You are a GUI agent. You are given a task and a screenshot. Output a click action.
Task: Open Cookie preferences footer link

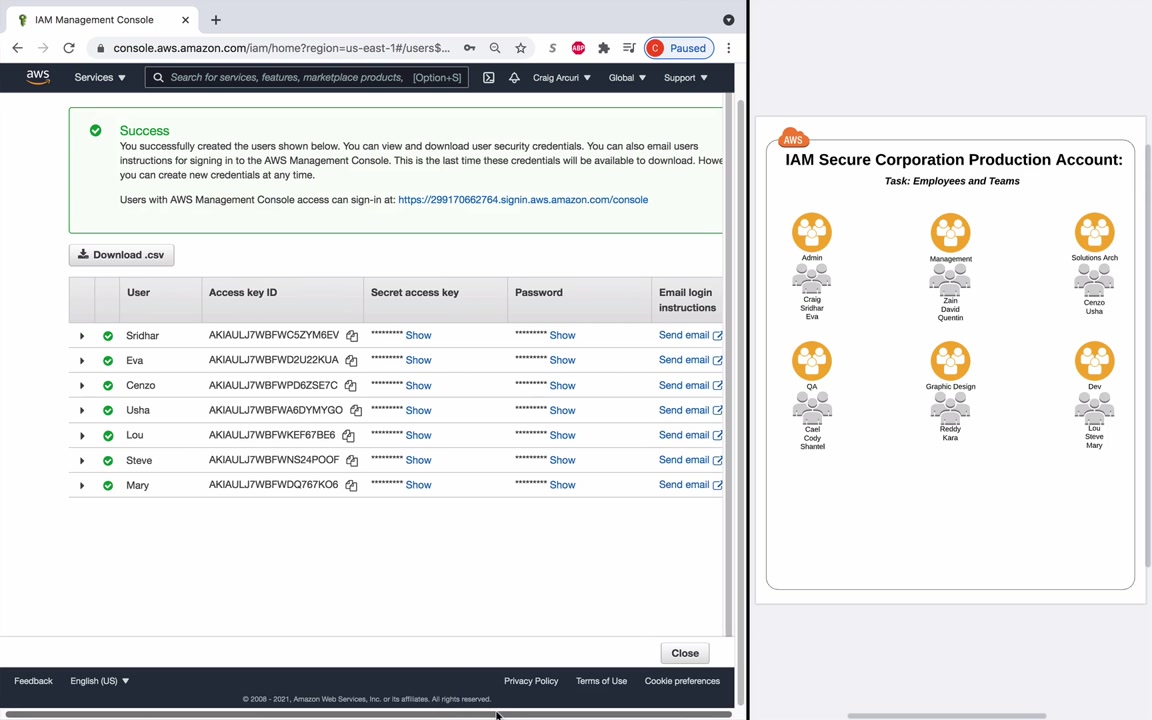pos(683,681)
